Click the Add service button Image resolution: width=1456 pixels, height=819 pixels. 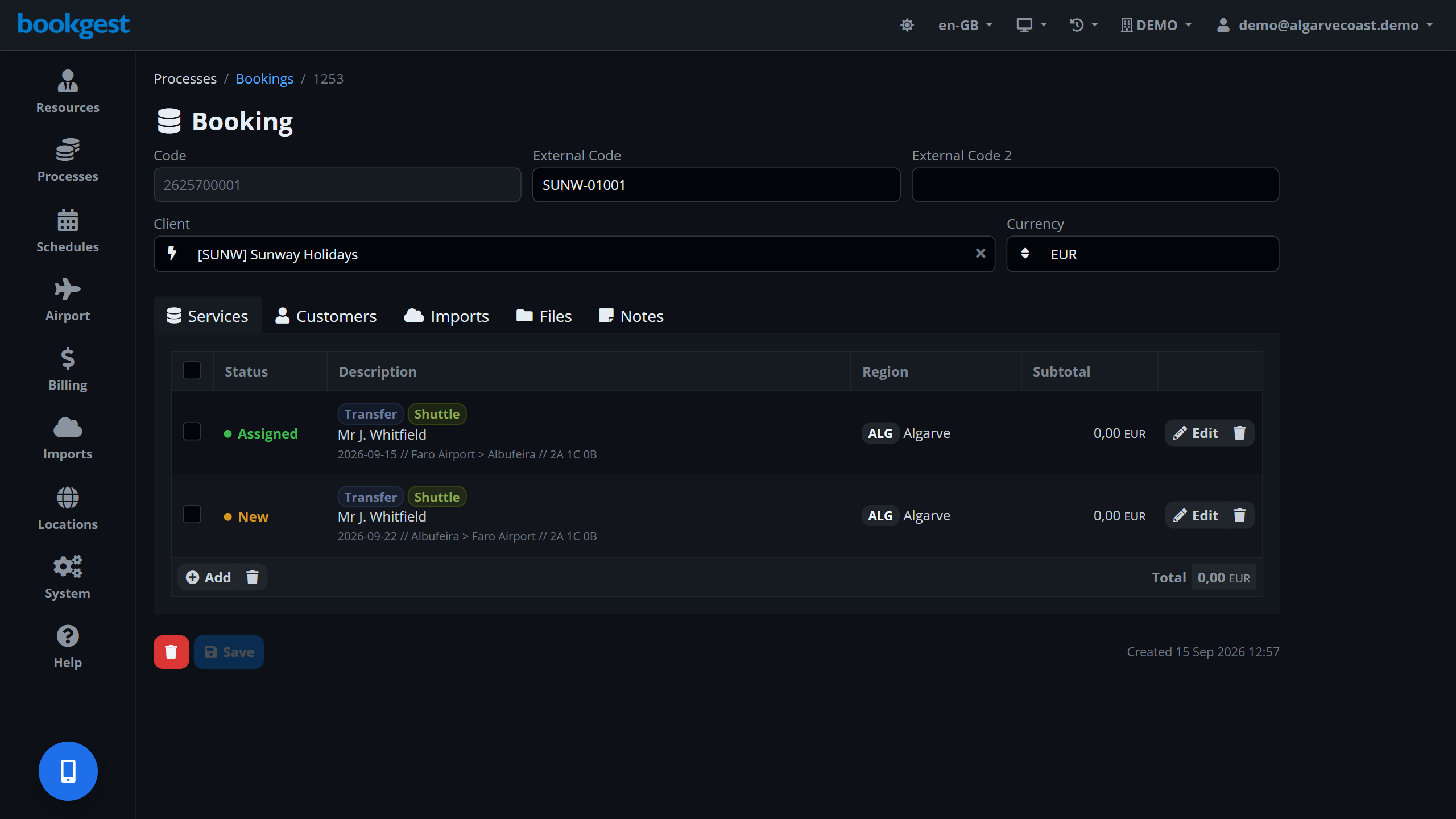(208, 577)
